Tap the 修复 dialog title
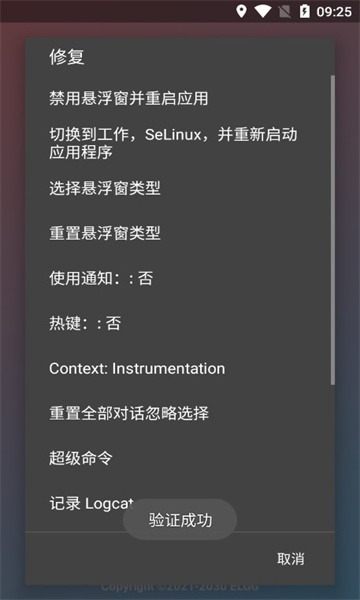The image size is (360, 600). (x=67, y=57)
